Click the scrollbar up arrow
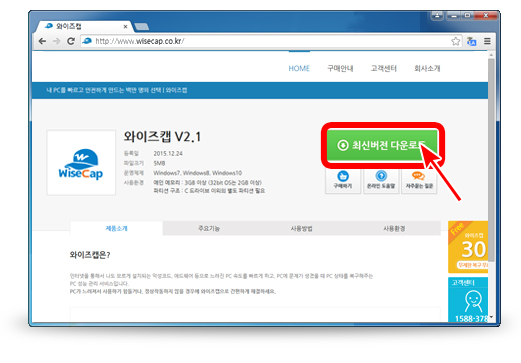 click(491, 54)
